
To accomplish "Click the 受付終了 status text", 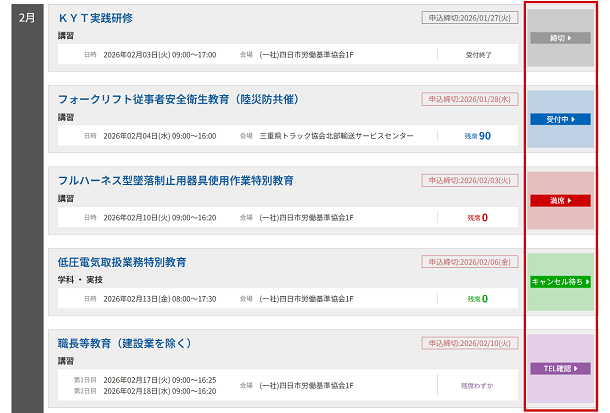I will pyautogui.click(x=477, y=54).
